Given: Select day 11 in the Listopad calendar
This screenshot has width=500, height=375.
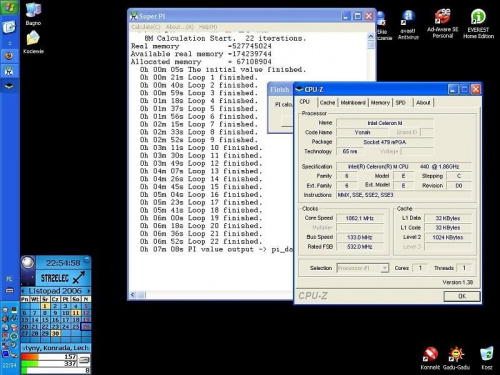Looking at the screenshot, I should coord(76,313).
